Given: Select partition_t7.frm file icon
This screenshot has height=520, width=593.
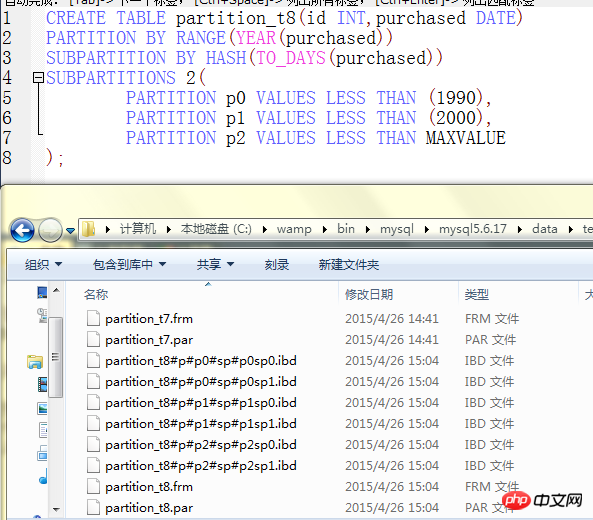Looking at the screenshot, I should click(93, 318).
